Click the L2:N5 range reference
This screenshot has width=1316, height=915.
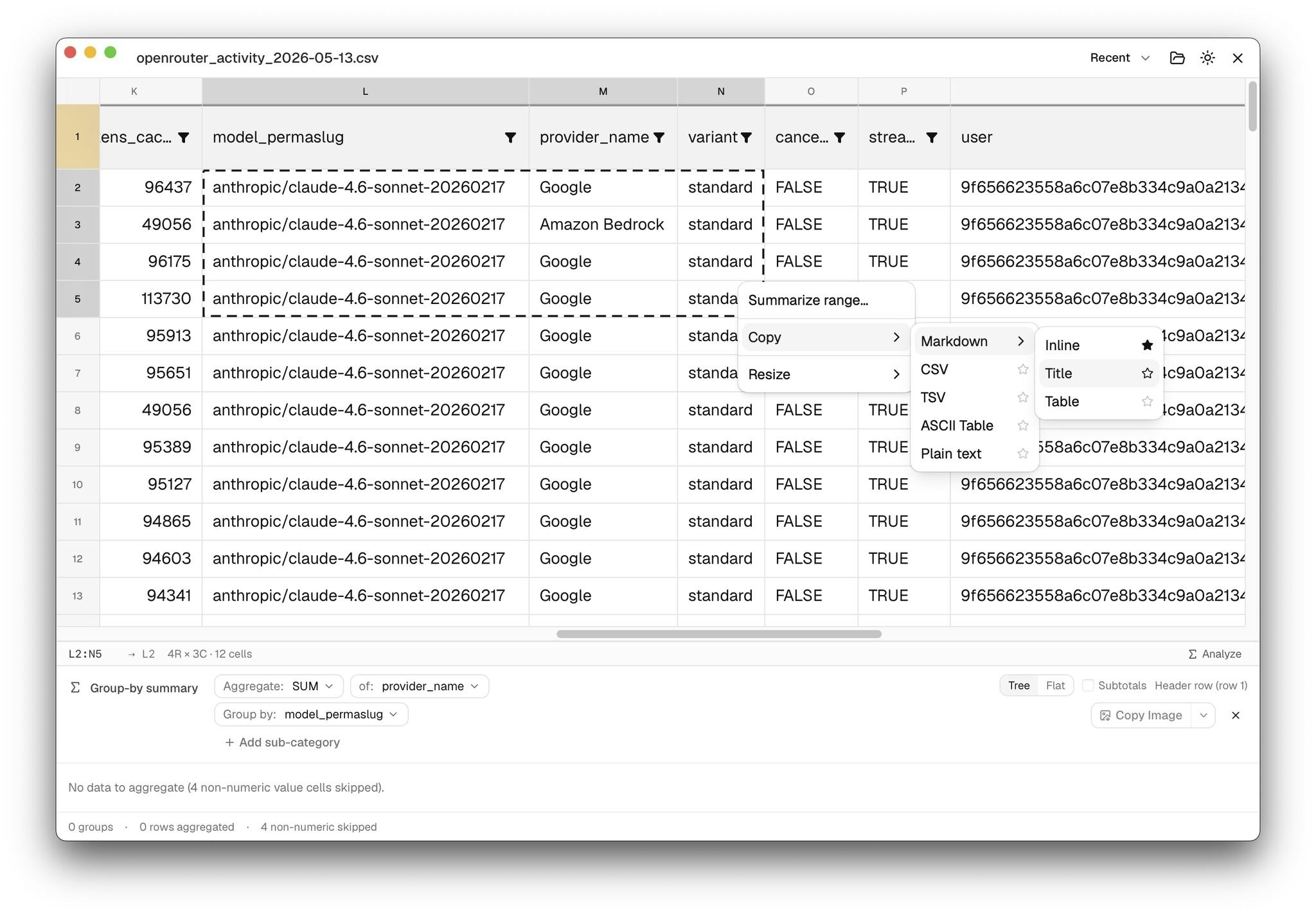[85, 654]
